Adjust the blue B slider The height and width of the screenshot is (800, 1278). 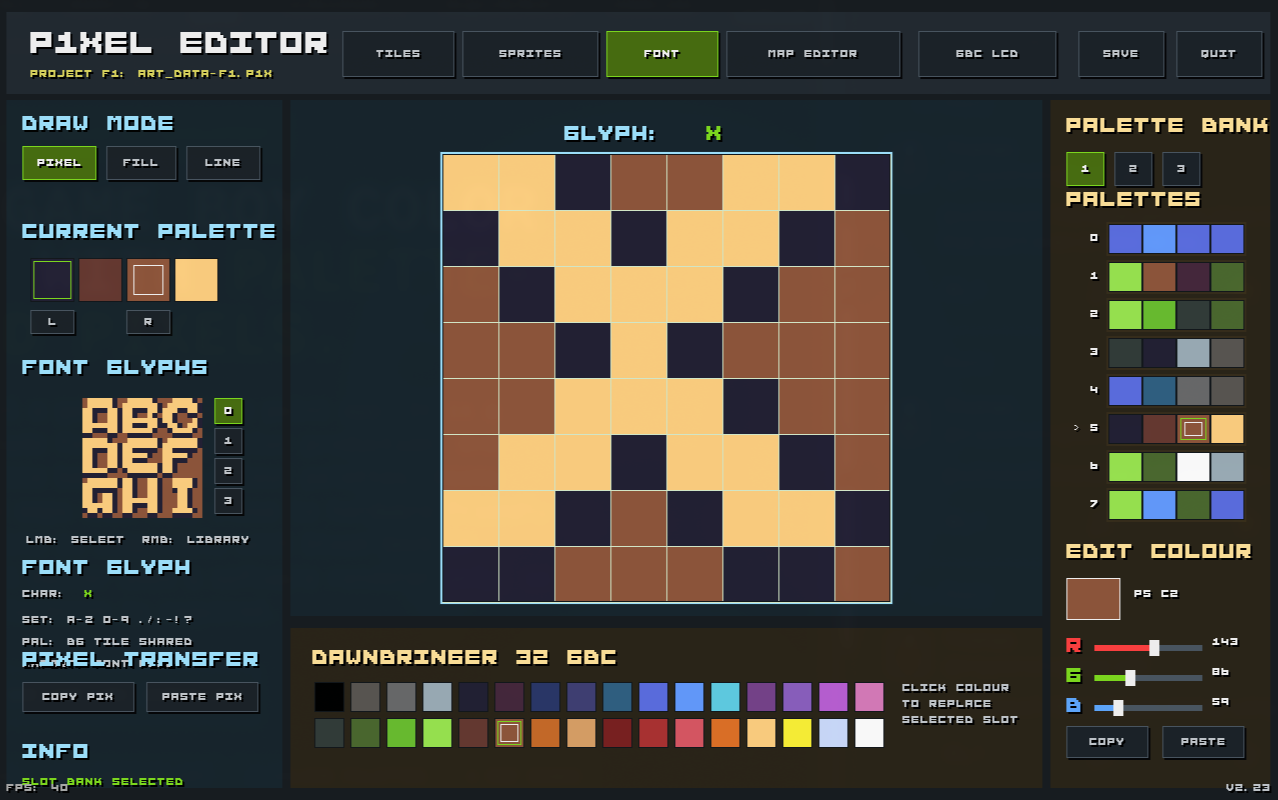[1148, 707]
